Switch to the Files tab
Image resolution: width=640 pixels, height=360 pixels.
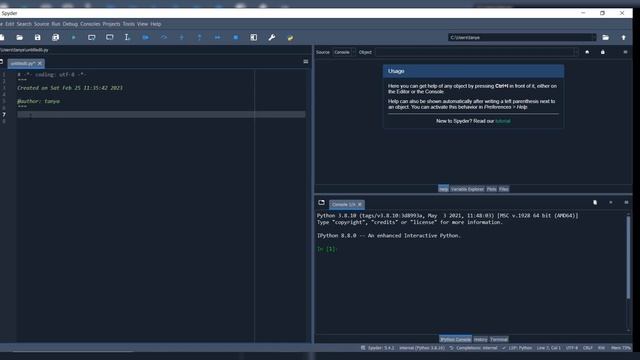[x=504, y=189]
